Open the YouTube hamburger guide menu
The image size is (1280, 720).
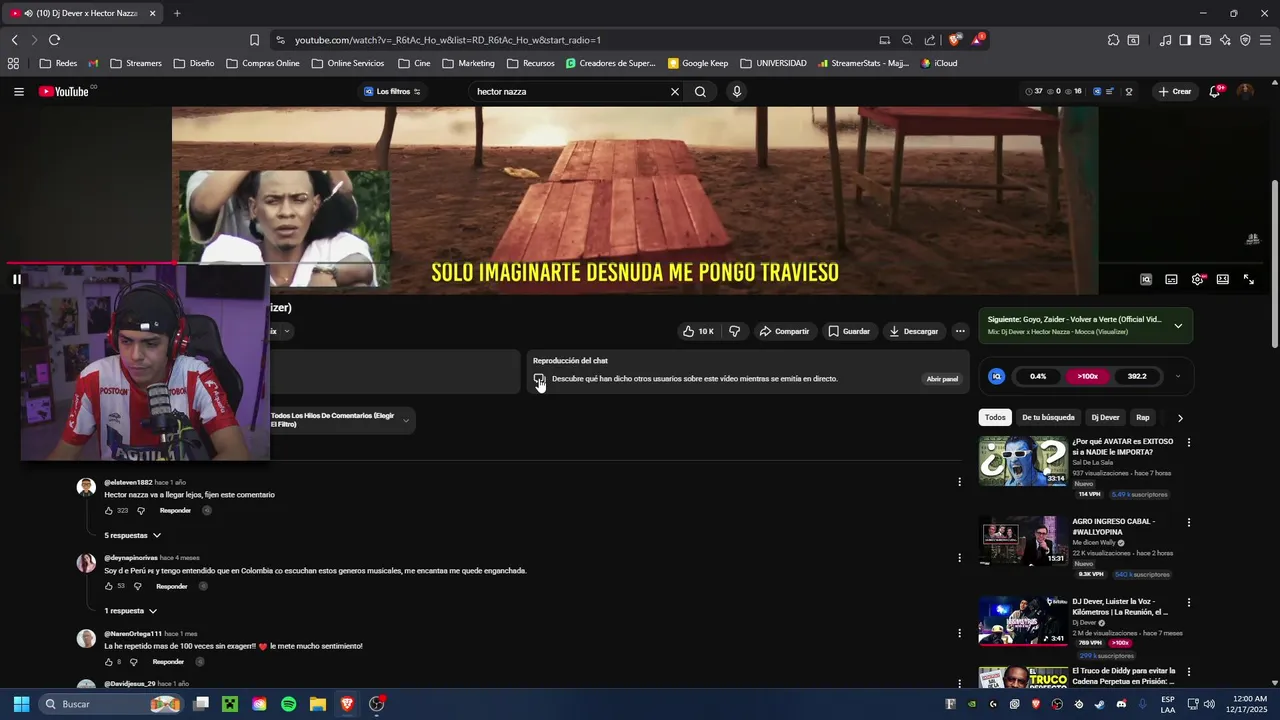19,91
